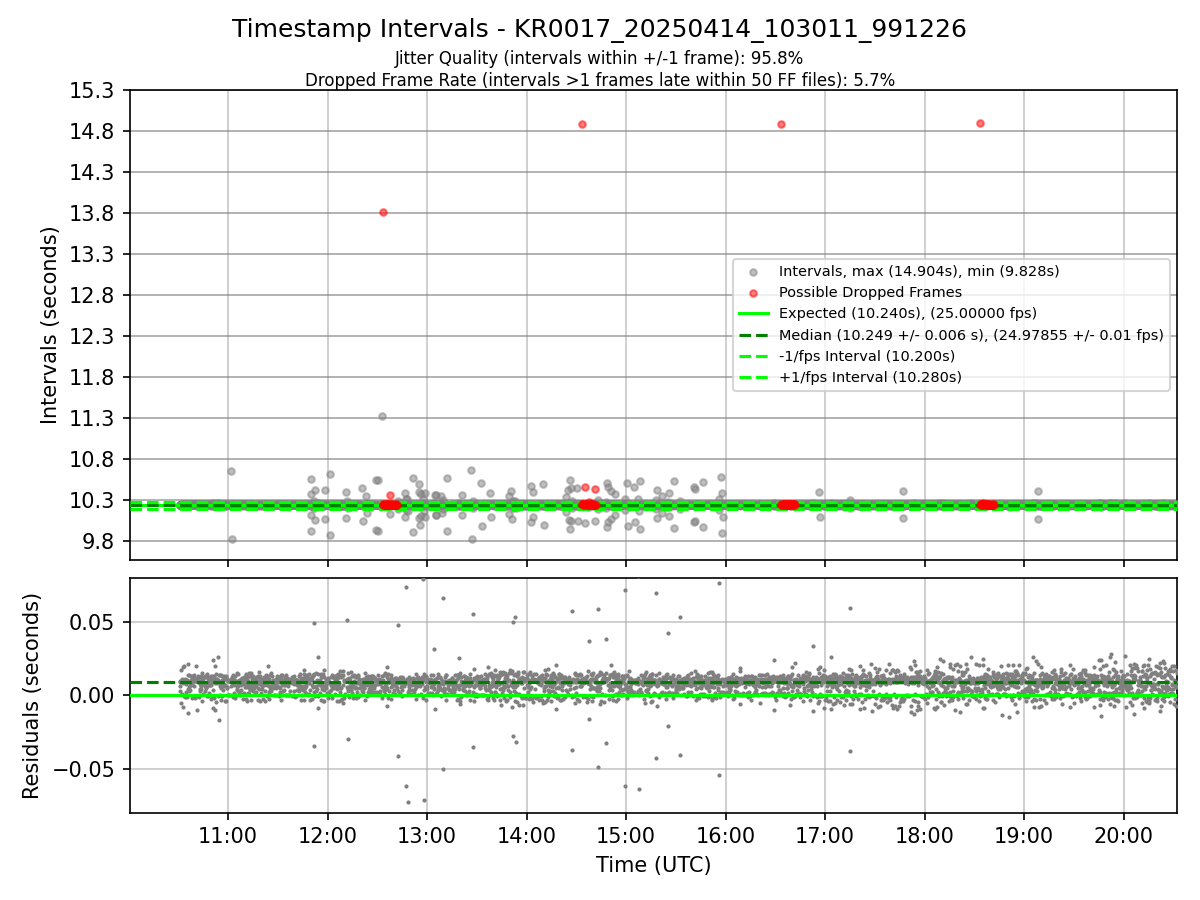1200x900 pixels.
Task: Click legend entry '+1/fps Interval (10.280s)'
Action: tap(870, 377)
